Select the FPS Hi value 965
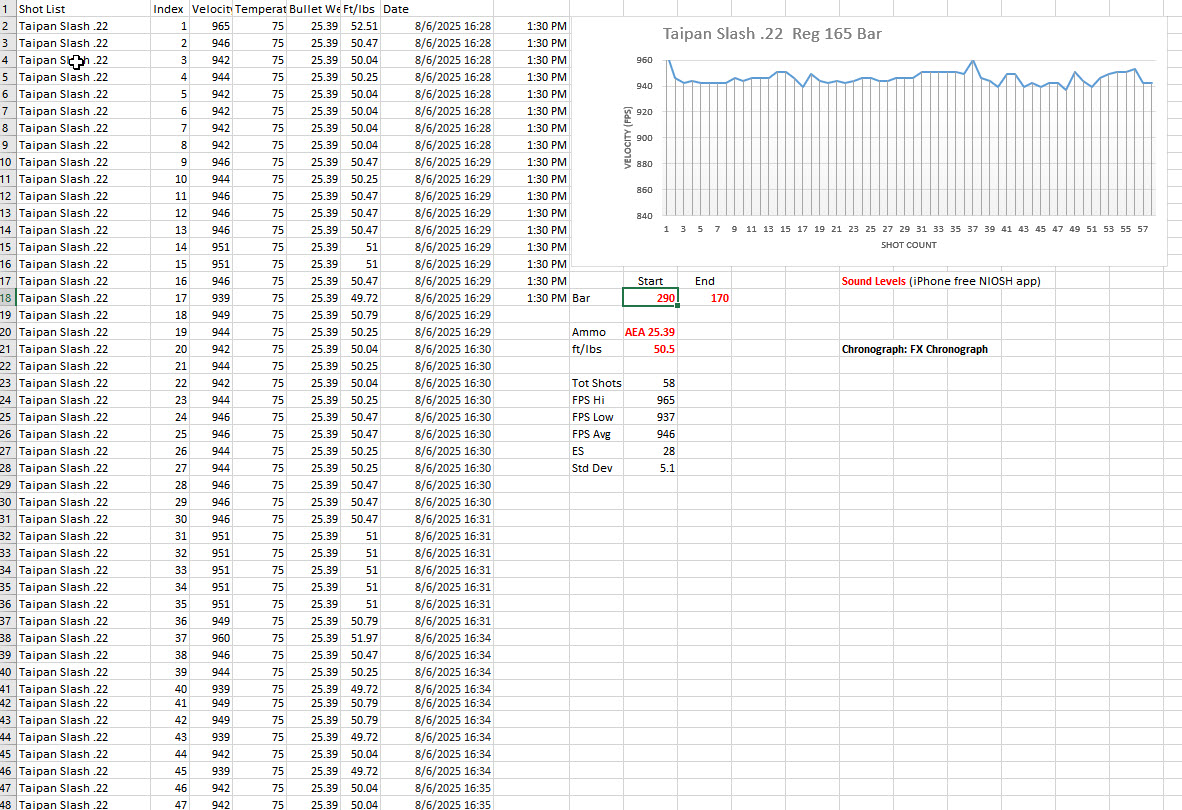The height and width of the screenshot is (810, 1182). pos(651,400)
